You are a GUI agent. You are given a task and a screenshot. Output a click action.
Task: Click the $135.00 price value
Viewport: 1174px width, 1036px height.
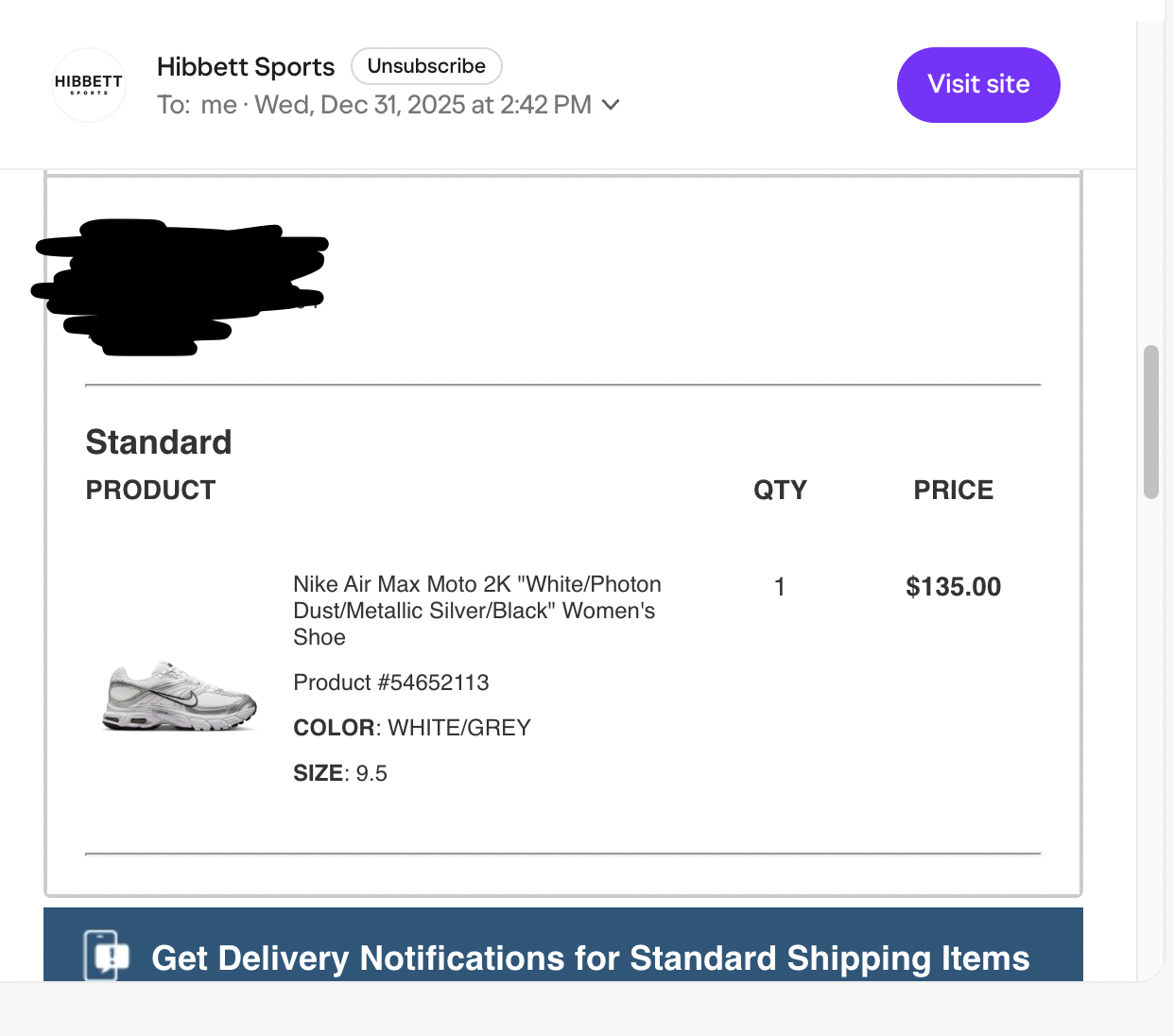(953, 587)
